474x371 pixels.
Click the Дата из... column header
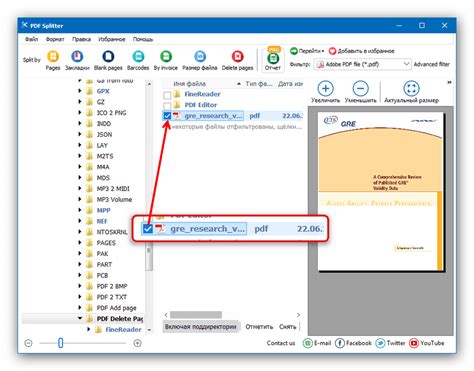pyautogui.click(x=290, y=84)
